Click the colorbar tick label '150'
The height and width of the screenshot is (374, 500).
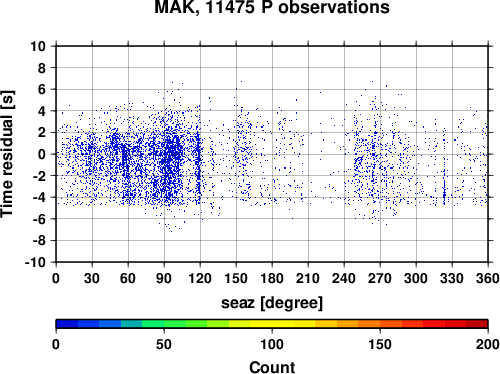click(x=380, y=344)
